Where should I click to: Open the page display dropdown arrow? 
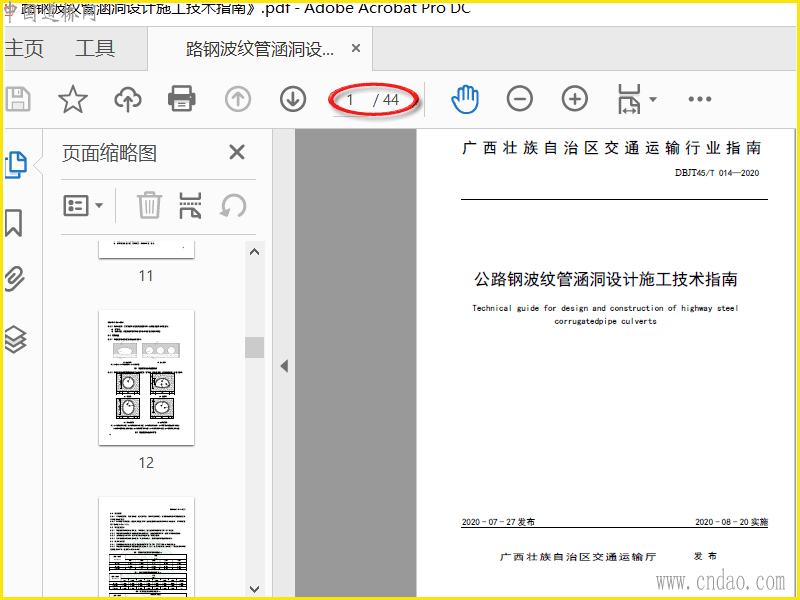(x=653, y=99)
